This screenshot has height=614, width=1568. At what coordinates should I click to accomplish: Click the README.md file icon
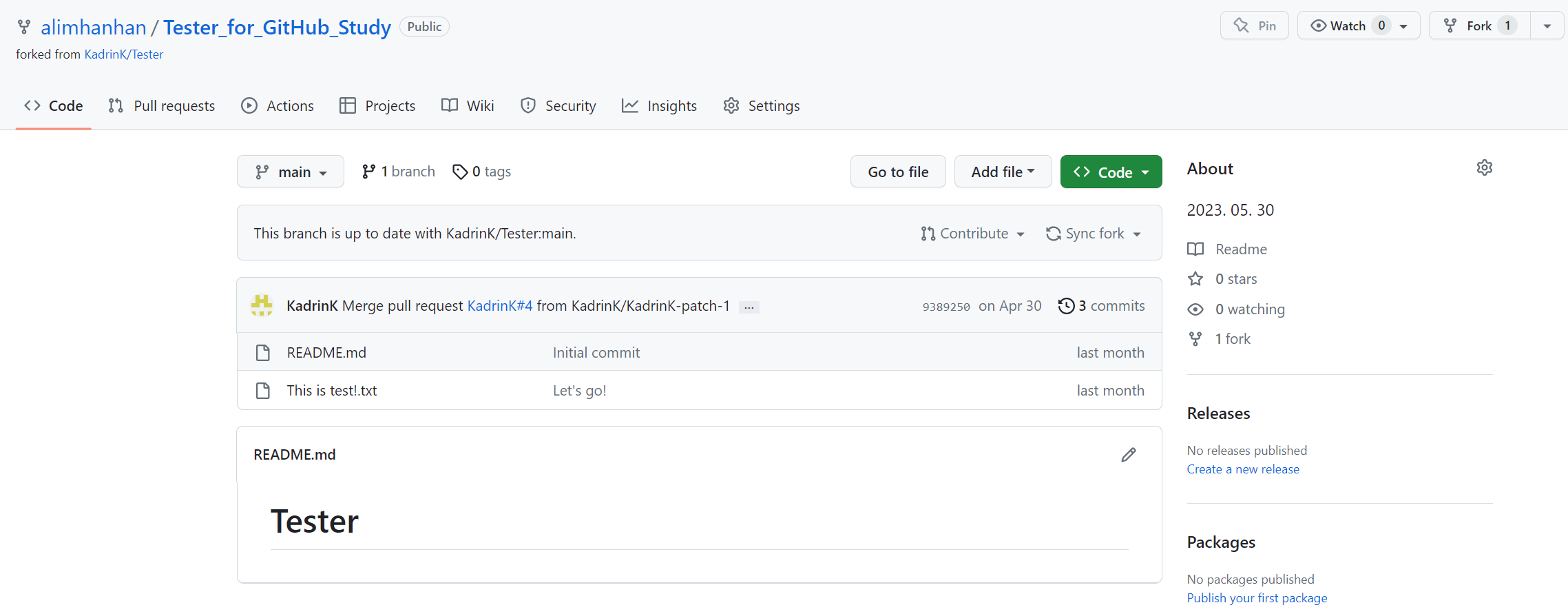click(x=262, y=353)
